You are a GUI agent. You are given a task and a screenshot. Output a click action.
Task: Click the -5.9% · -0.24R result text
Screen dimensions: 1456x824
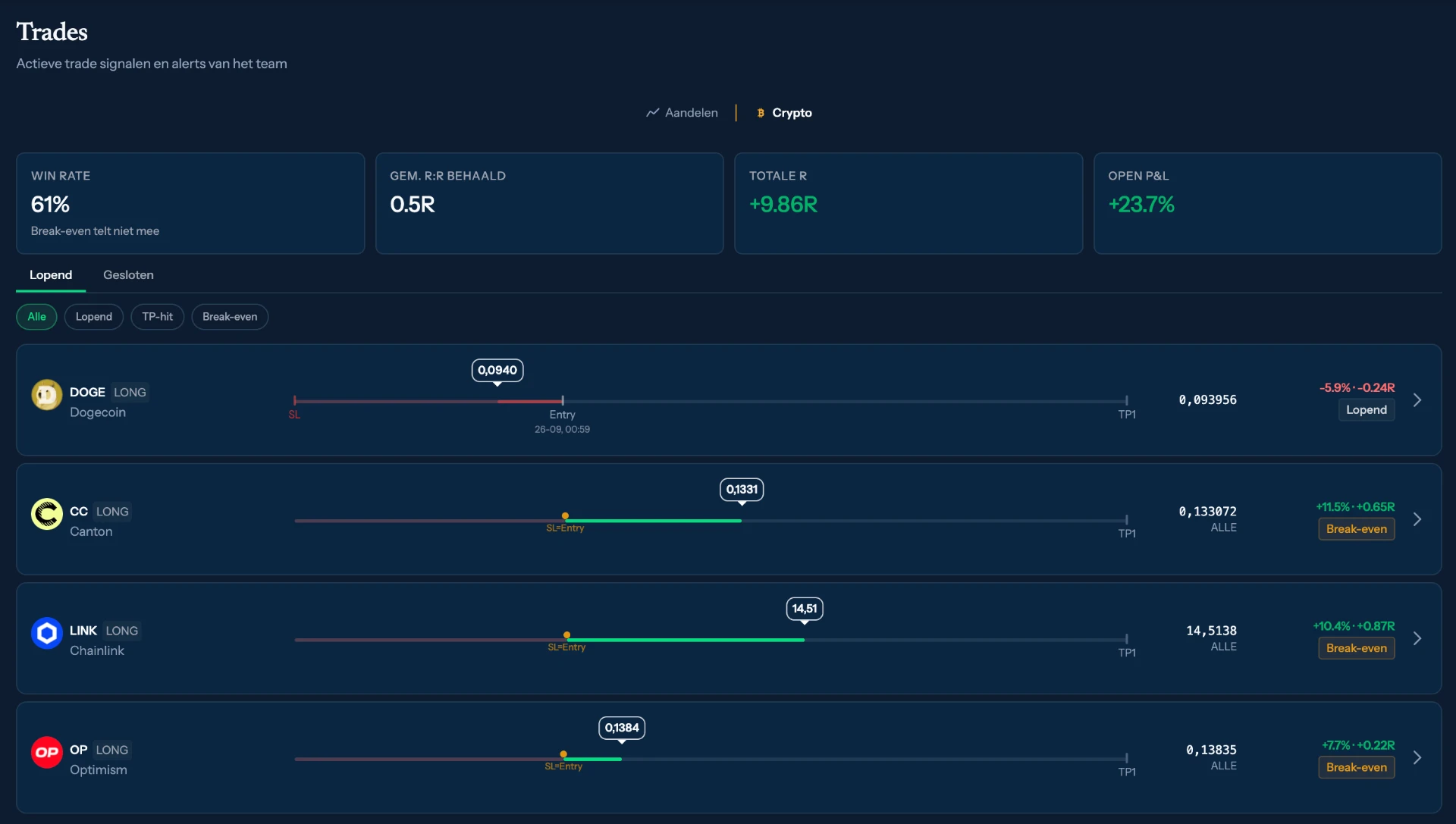point(1357,388)
